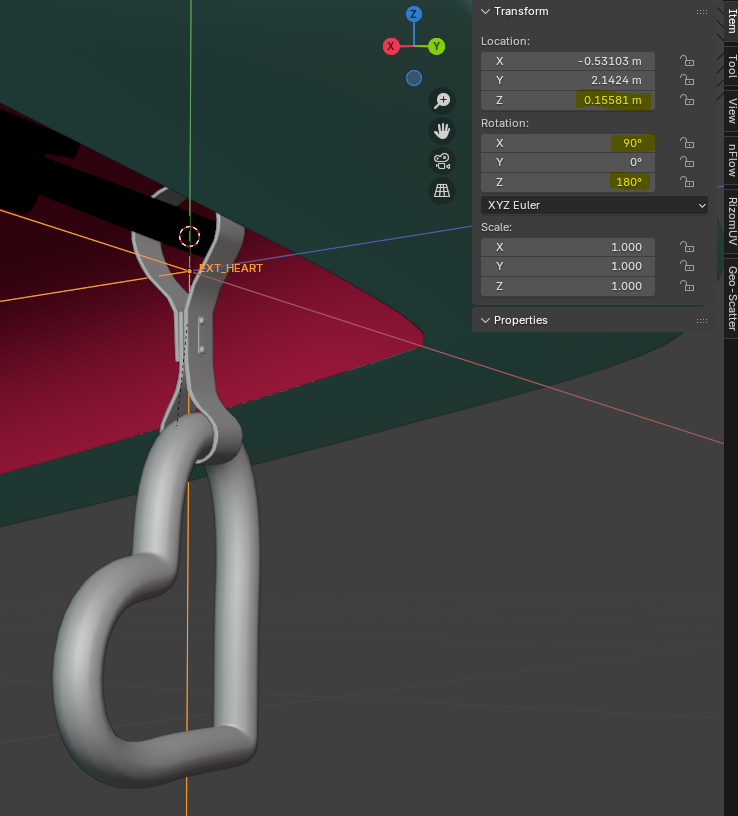Toggle the Scale Y lock
738x816 pixels.
(687, 267)
